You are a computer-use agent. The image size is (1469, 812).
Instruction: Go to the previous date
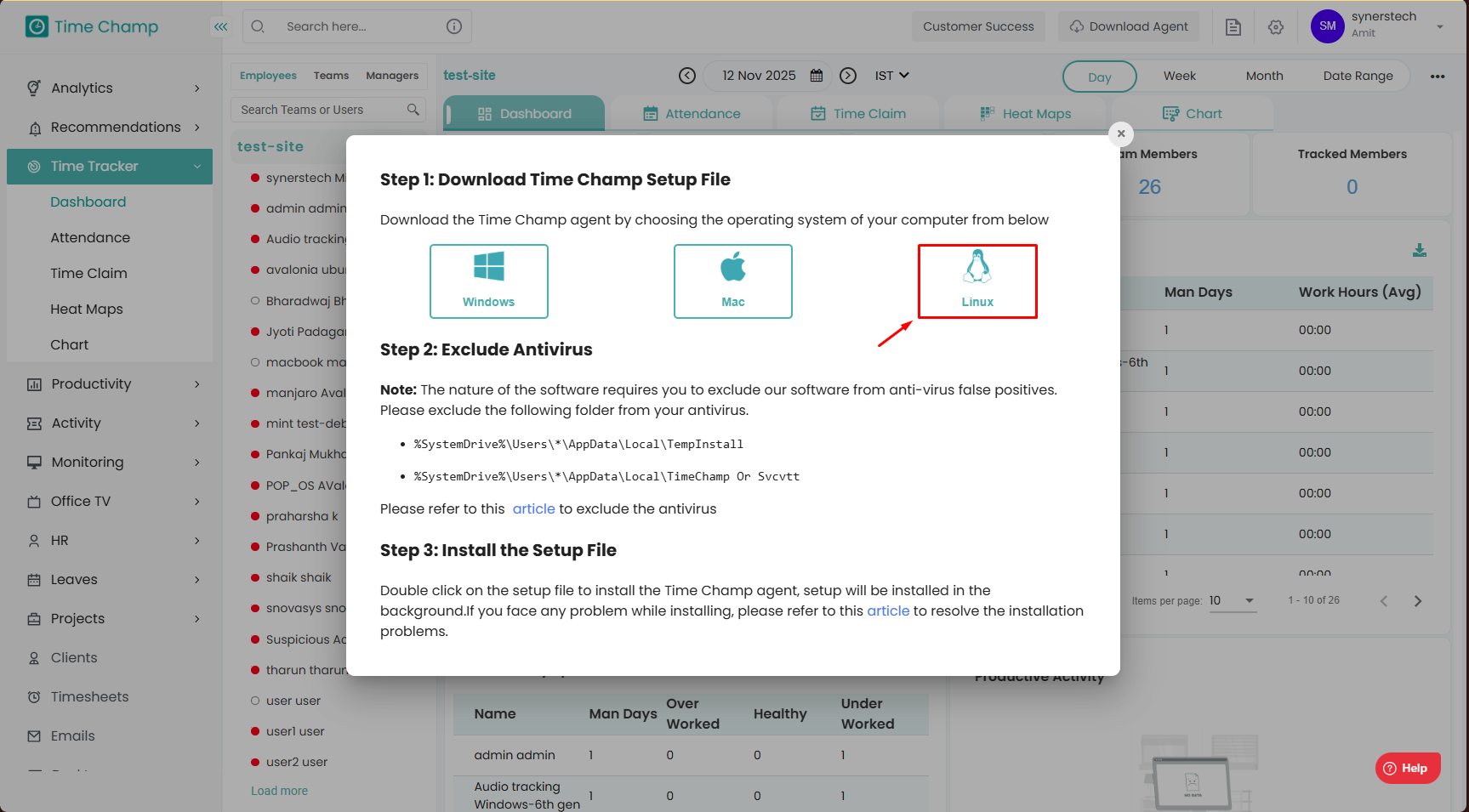coord(687,76)
